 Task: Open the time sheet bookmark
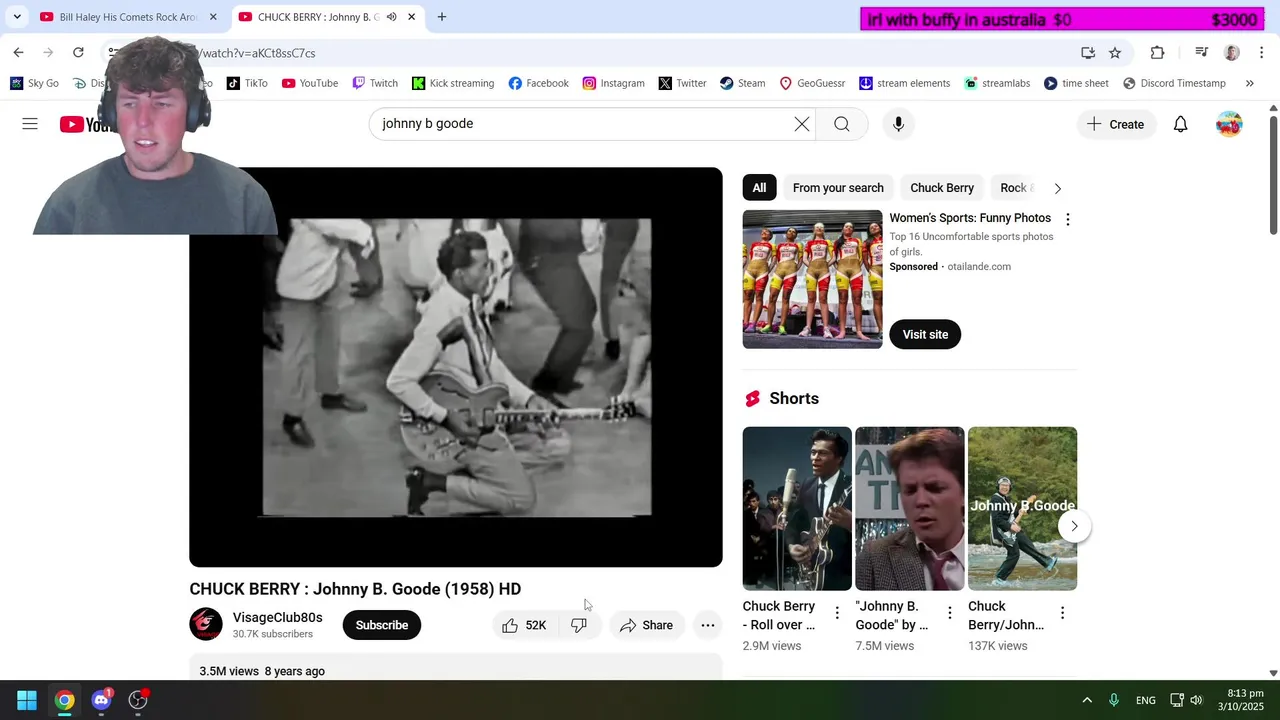(x=1076, y=83)
